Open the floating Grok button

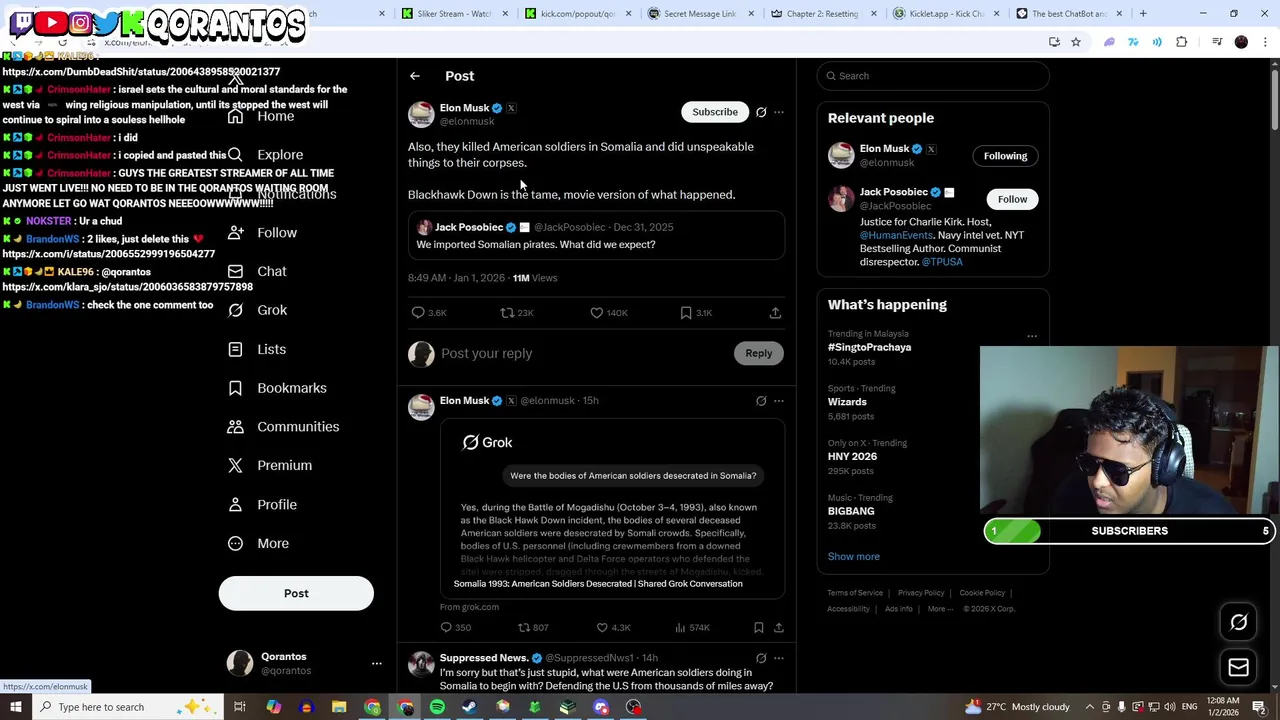coord(1238,623)
